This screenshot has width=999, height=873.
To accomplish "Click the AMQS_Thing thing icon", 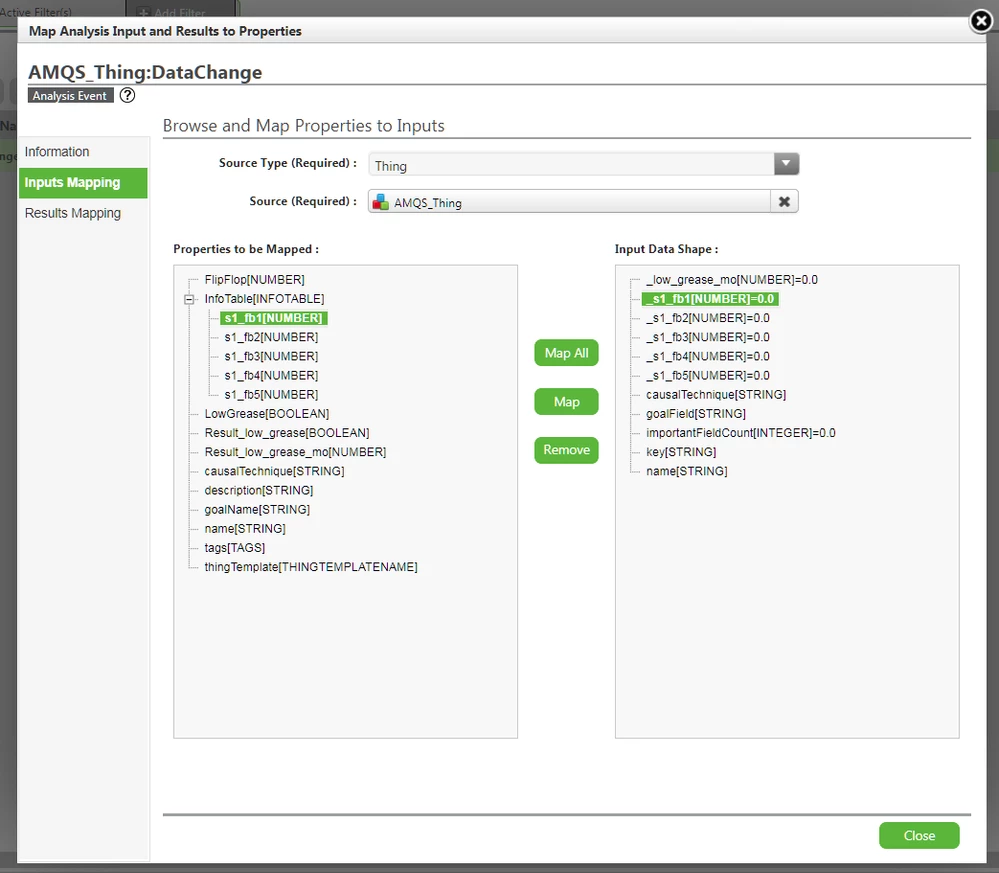I will click(x=381, y=202).
